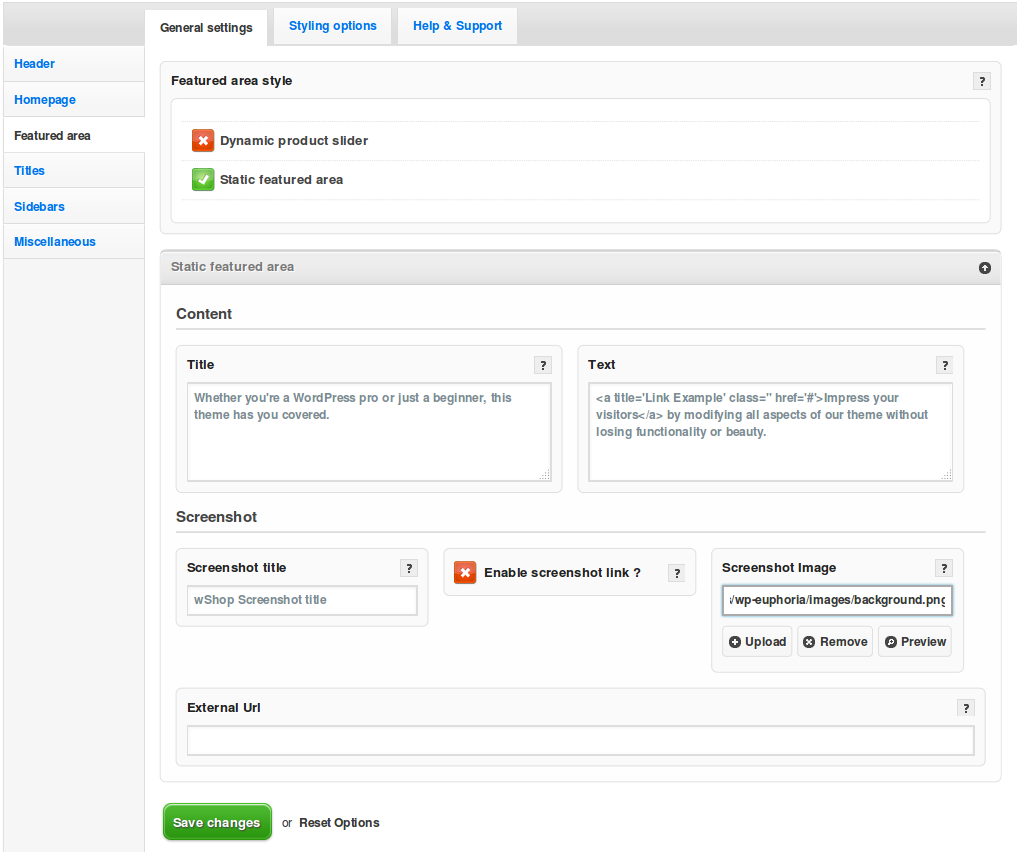1017x852 pixels.
Task: Show help for Screenshot Image
Action: [x=944, y=568]
